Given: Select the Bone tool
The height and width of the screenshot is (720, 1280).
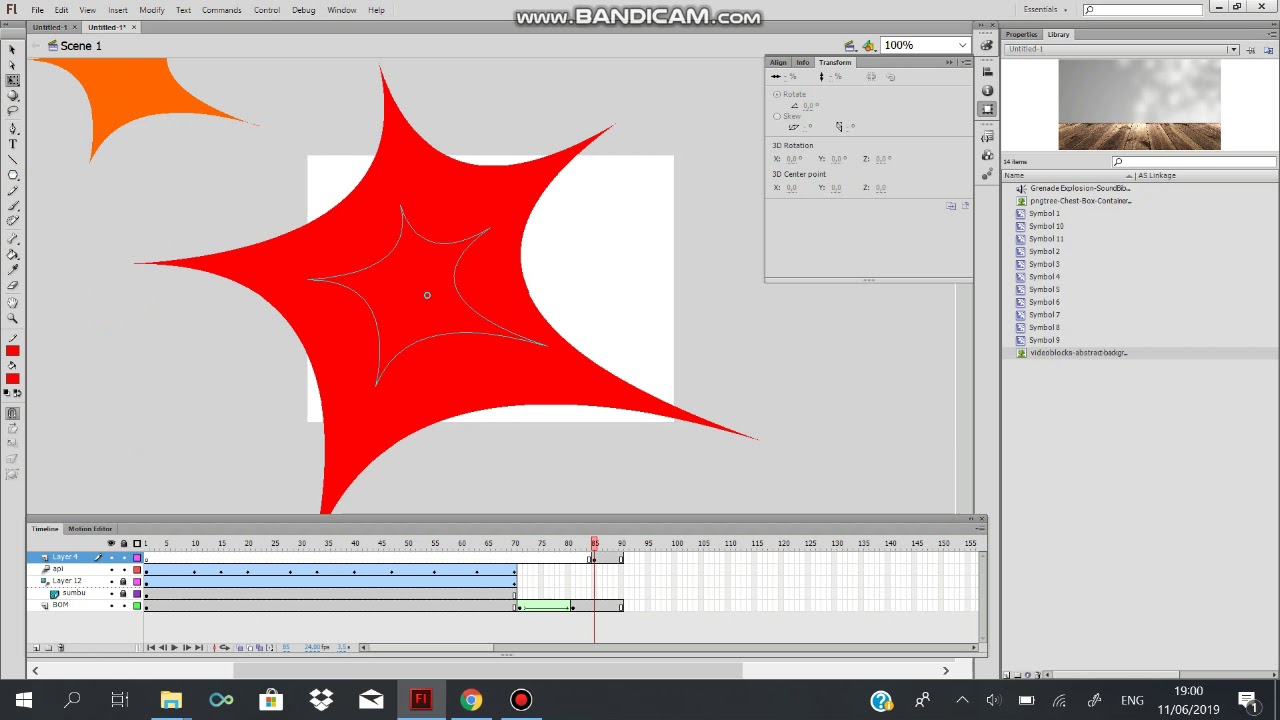Looking at the screenshot, I should point(12,239).
